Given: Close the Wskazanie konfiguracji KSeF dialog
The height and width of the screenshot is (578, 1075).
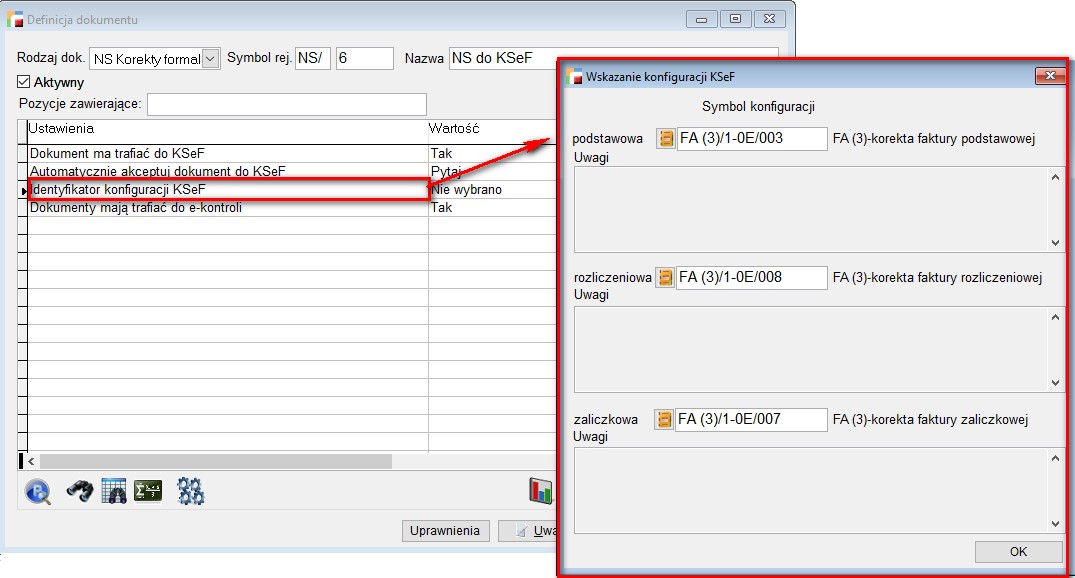Looking at the screenshot, I should (1049, 76).
